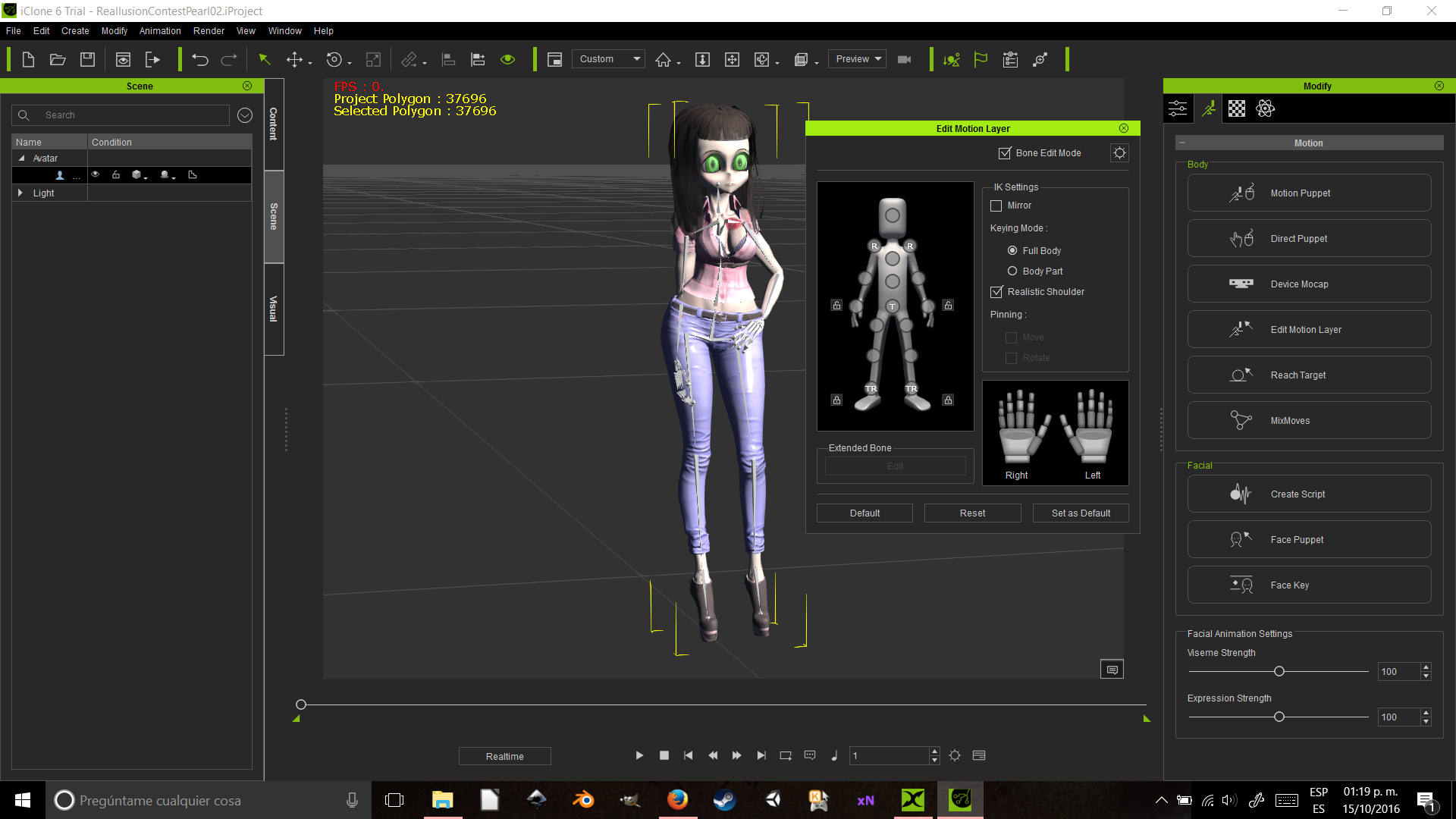Click the video camera record icon
Viewport: 1456px width, 819px height.
pyautogui.click(x=904, y=59)
